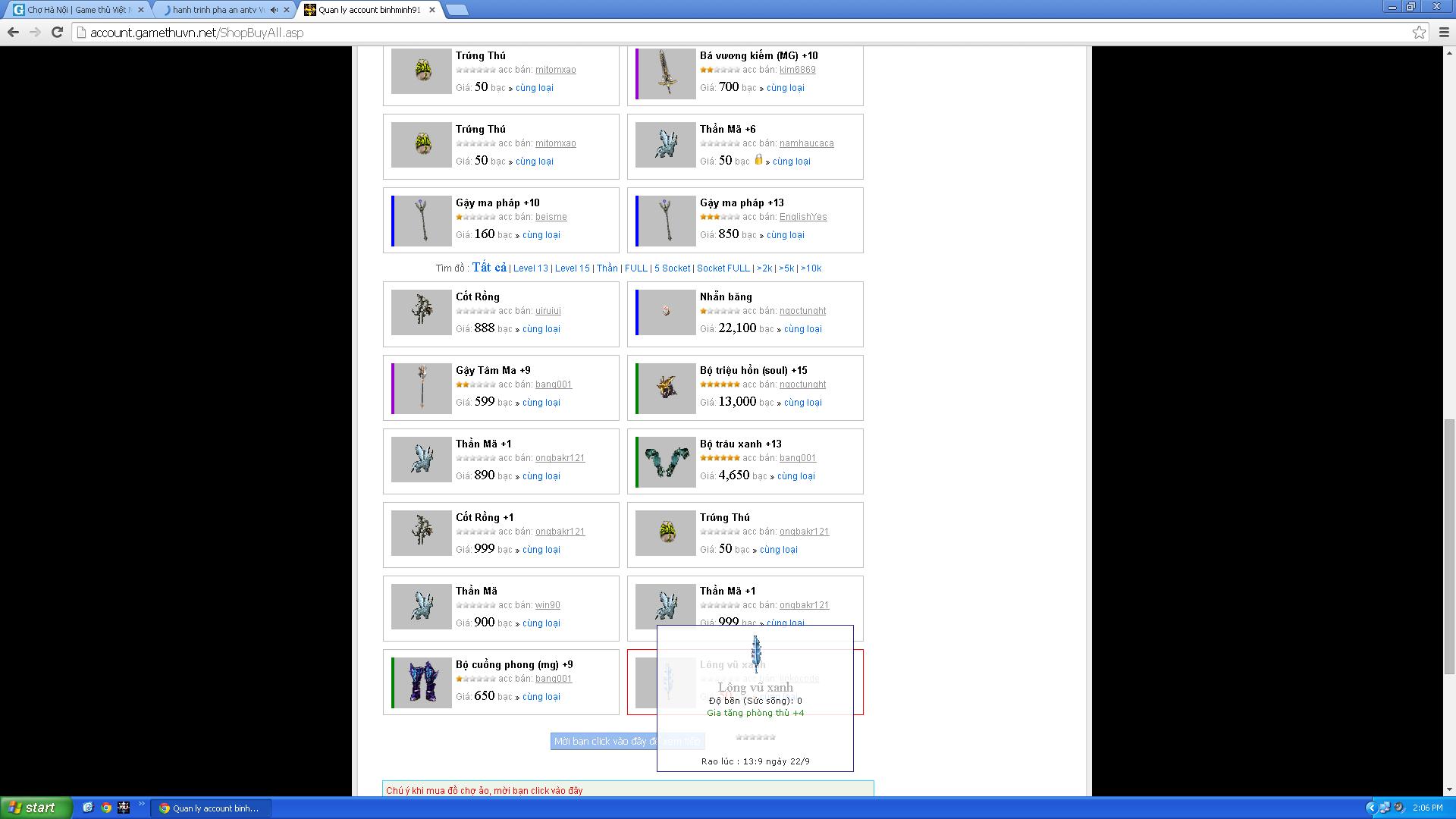Click the Bộ triệu hồn (soul) +15 helmet image
Screen dimensions: 1456x819
666,388
